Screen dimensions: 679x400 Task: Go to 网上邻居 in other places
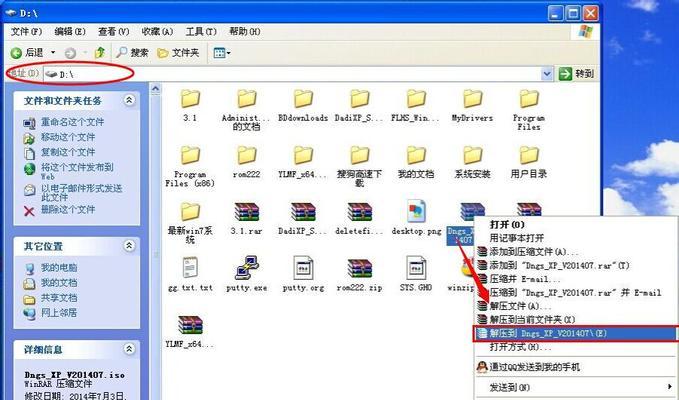click(x=58, y=313)
